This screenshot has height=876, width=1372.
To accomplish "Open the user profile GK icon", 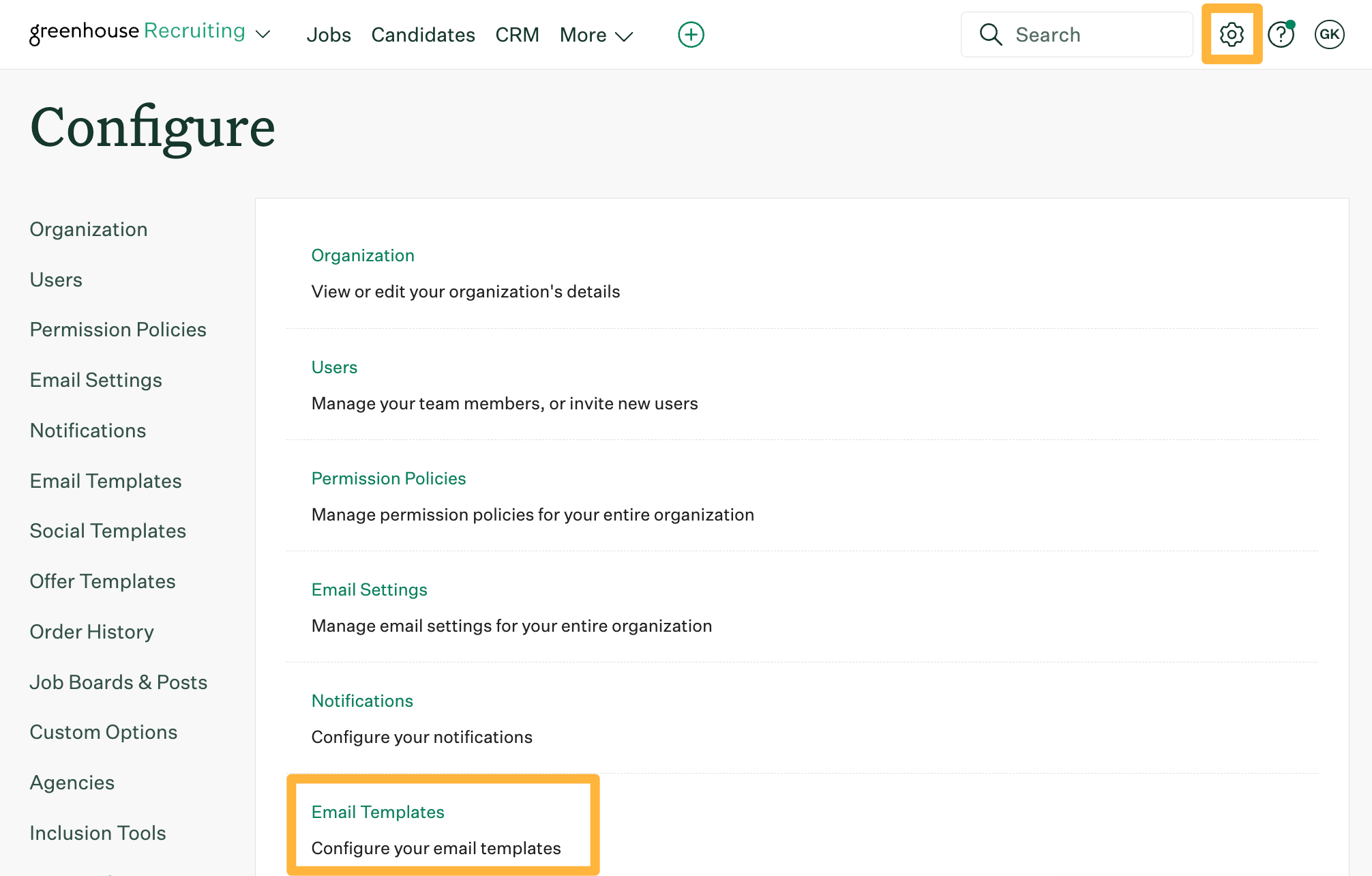I will [1328, 34].
